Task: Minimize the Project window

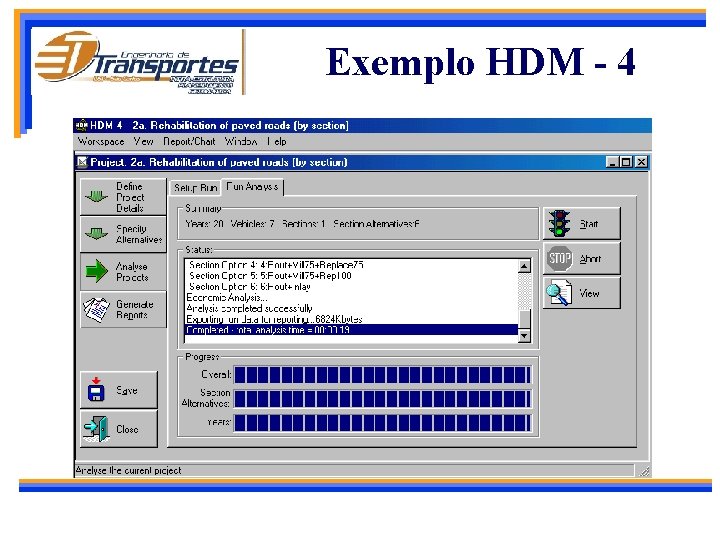Action: (x=612, y=162)
